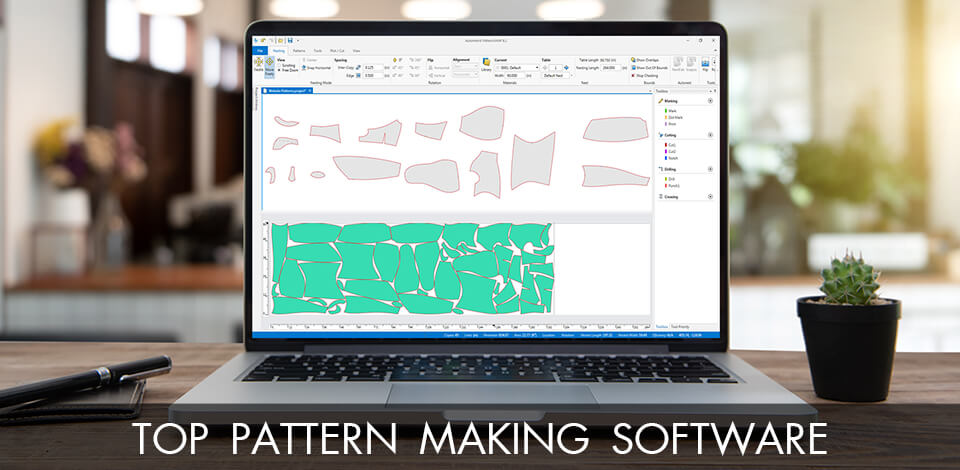Viewport: 960px width, 470px height.
Task: Open the materials Library icon
Action: coord(486,62)
